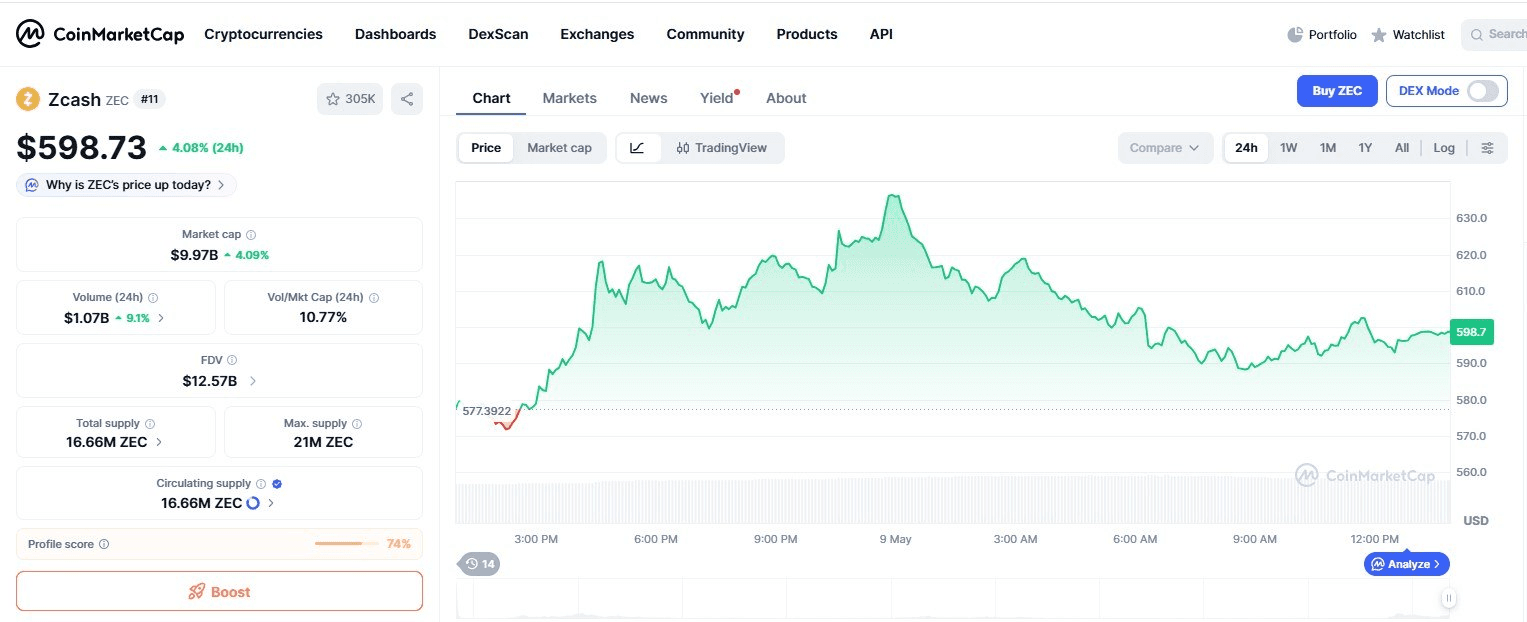Open the Compare dropdown
The height and width of the screenshot is (622, 1527).
click(x=1165, y=148)
